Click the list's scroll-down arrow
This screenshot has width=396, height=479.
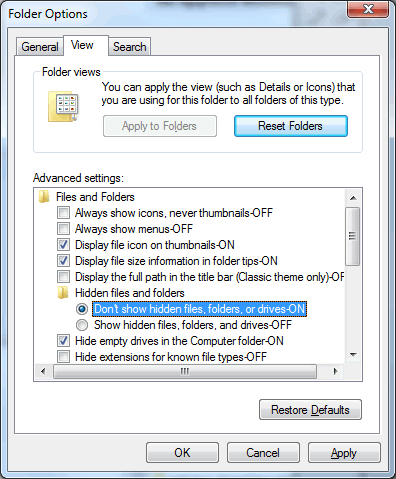click(x=353, y=355)
